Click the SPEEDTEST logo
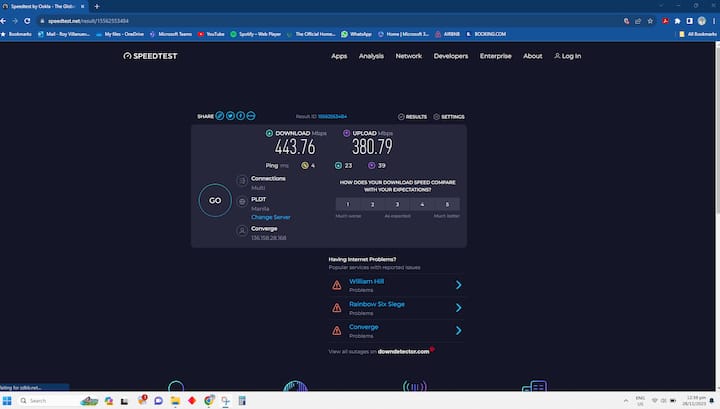 pyautogui.click(x=150, y=56)
